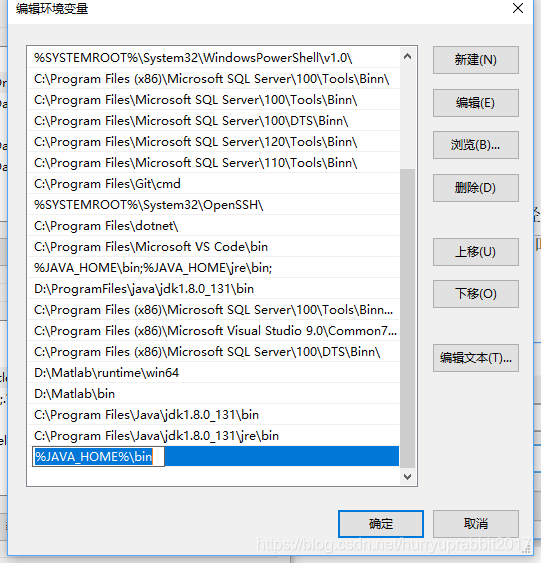Viewport: 541px width, 563px height.
Task: Delete the entry with 删除(D)
Action: coord(476,188)
